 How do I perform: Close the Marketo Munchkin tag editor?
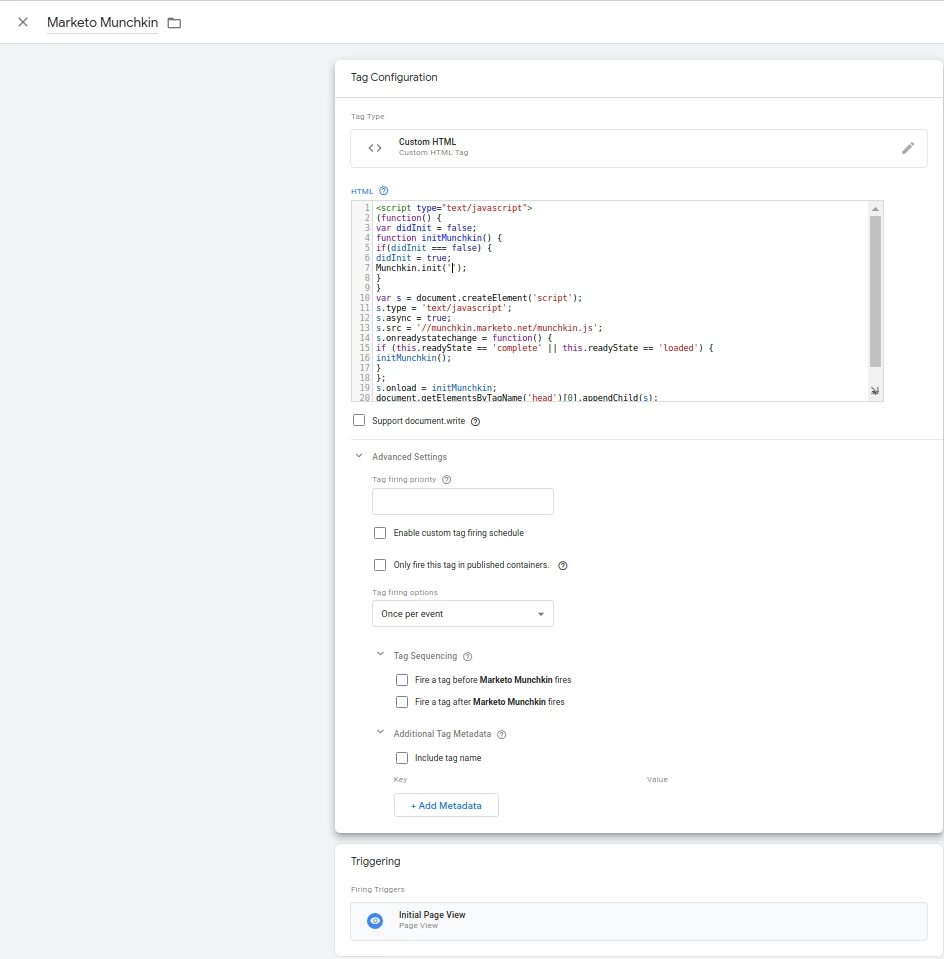[23, 23]
